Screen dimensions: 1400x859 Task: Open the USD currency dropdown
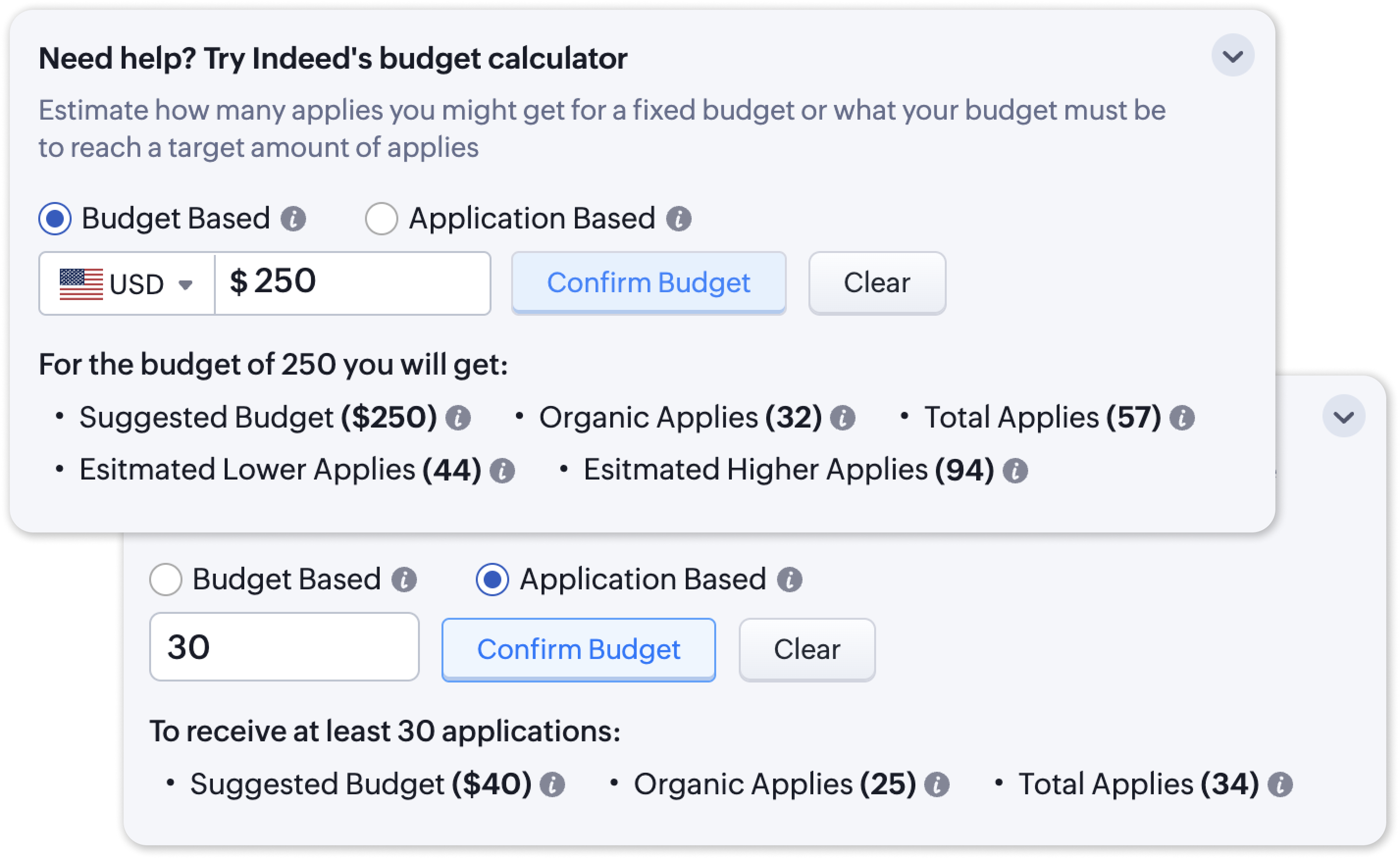coord(127,283)
